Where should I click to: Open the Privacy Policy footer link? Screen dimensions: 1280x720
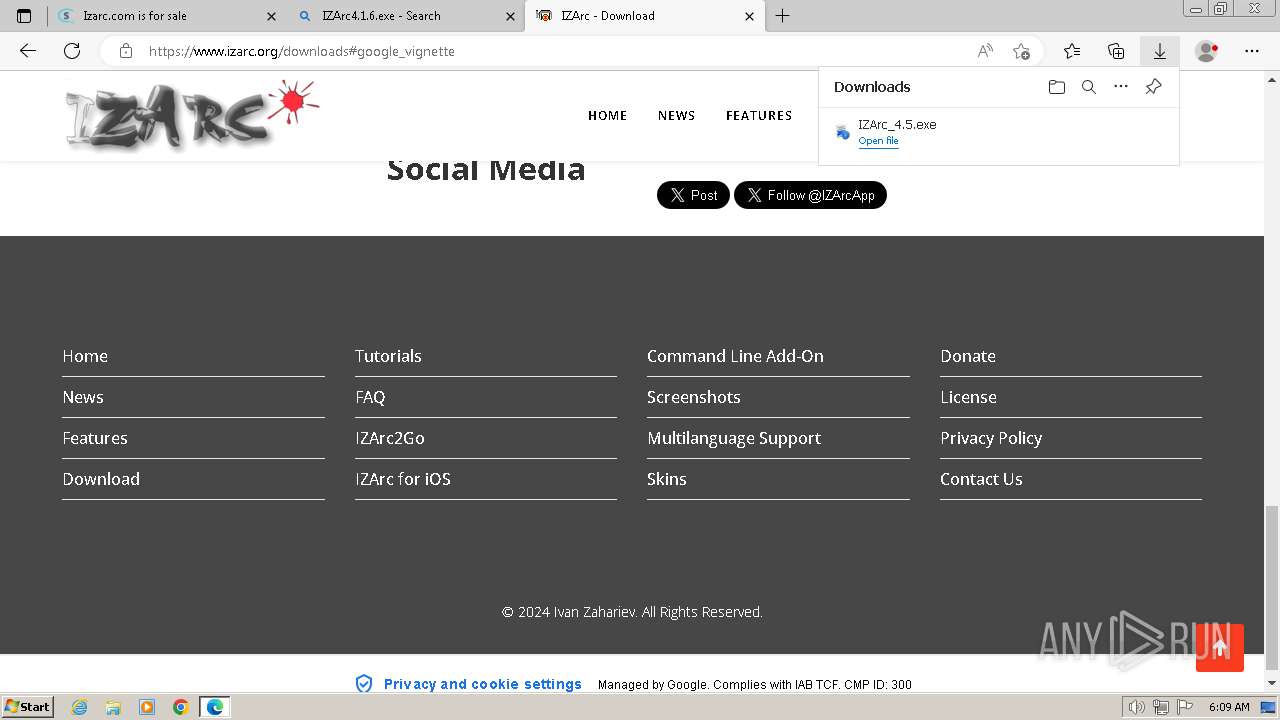pyautogui.click(x=991, y=438)
